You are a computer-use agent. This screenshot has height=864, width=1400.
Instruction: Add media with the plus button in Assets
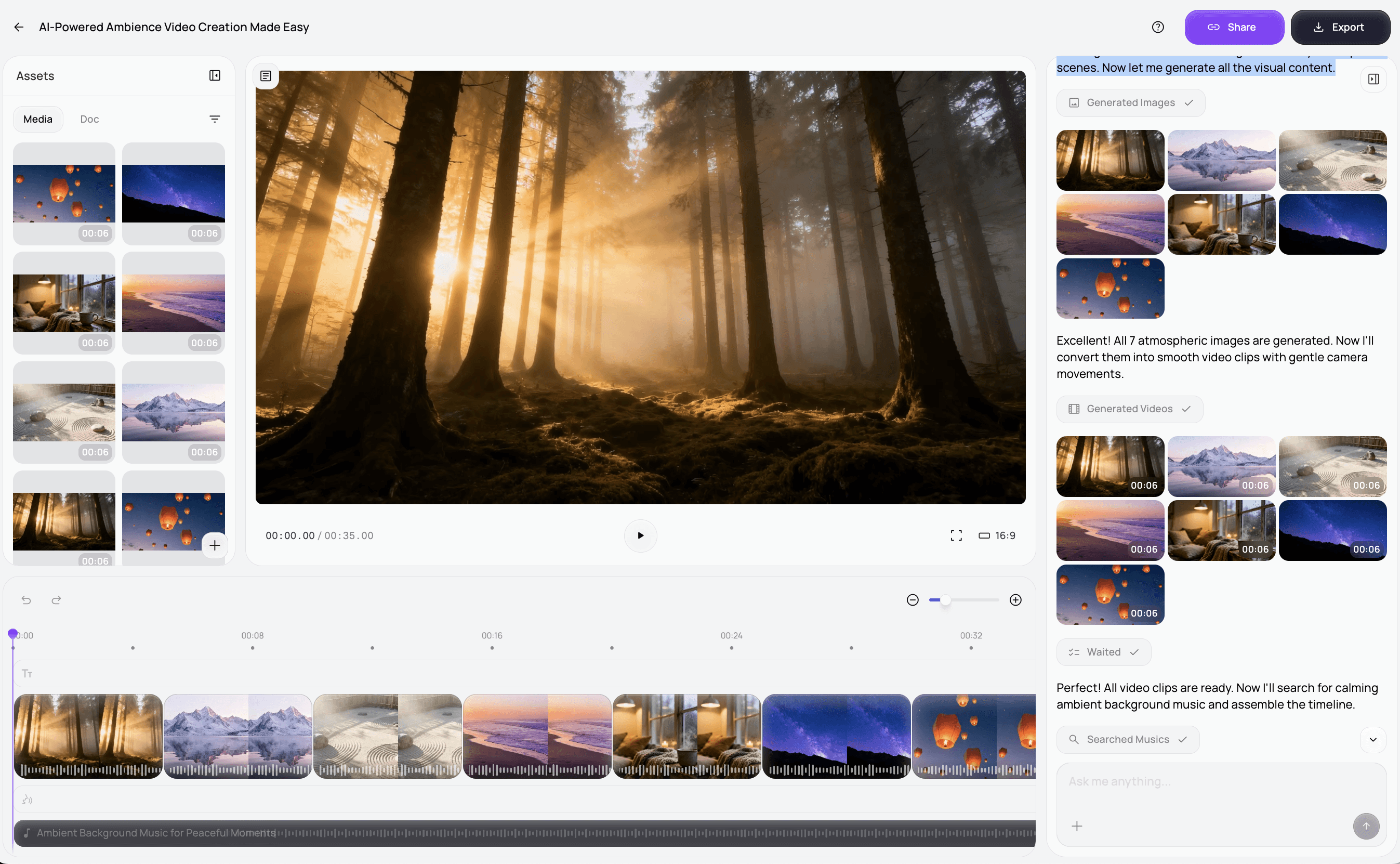click(214, 545)
